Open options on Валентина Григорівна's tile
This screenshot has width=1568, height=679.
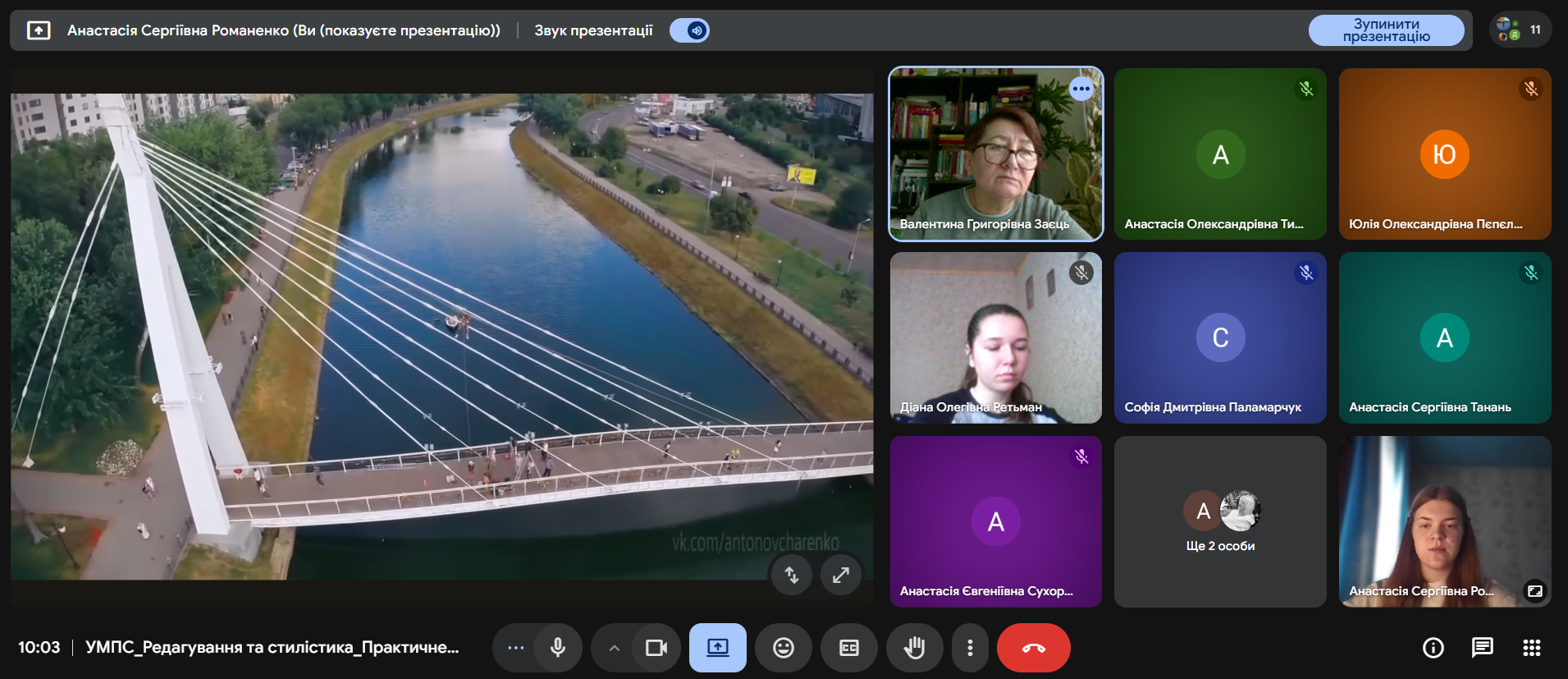pos(1081,89)
